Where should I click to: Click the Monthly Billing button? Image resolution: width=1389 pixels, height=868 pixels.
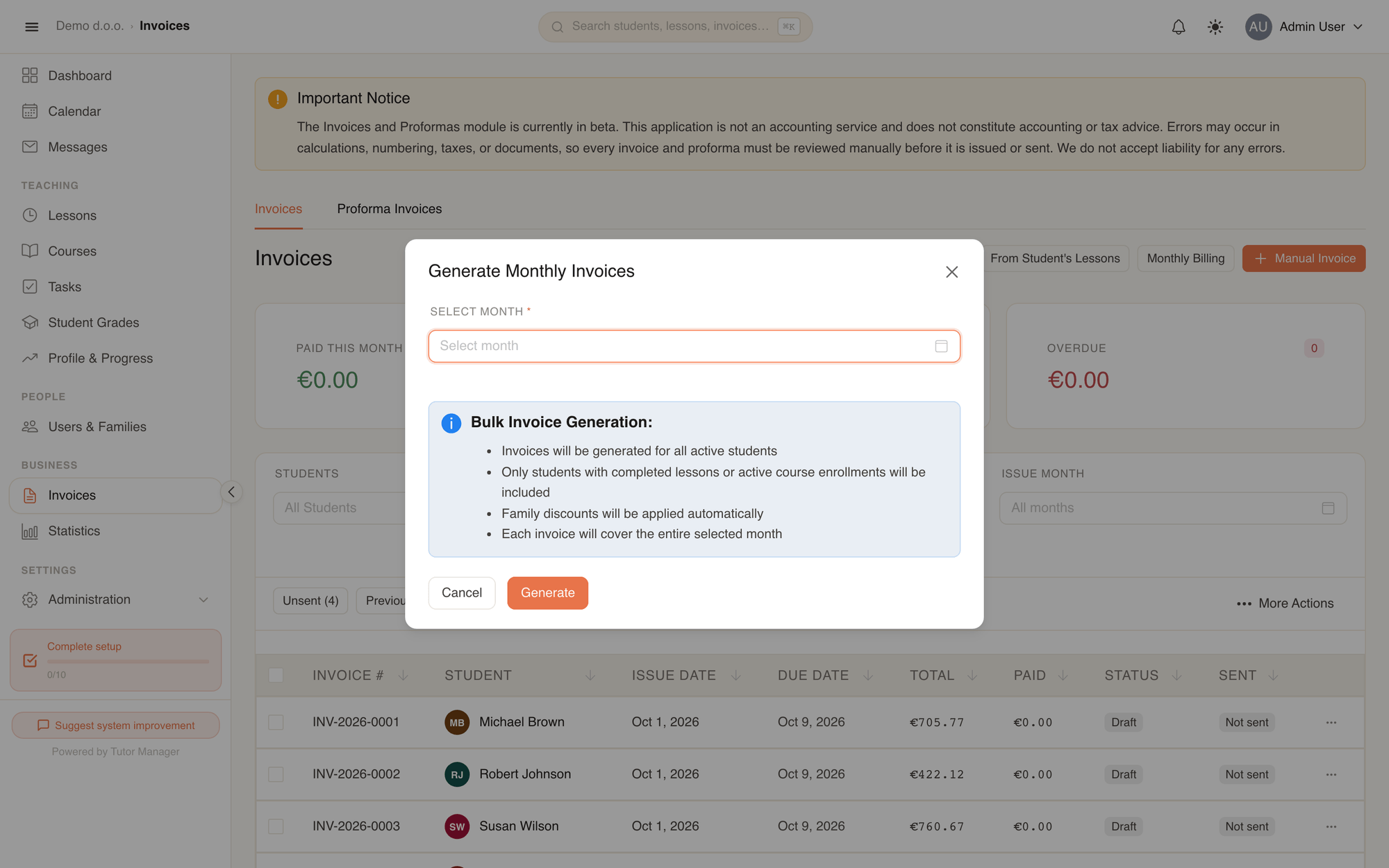click(x=1186, y=258)
